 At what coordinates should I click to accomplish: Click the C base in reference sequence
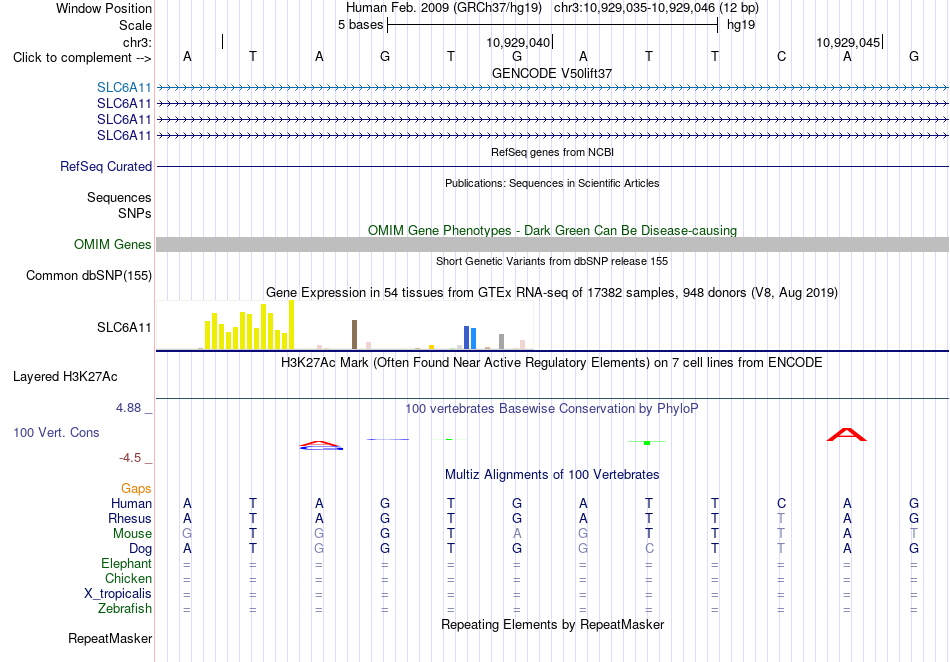[x=782, y=57]
